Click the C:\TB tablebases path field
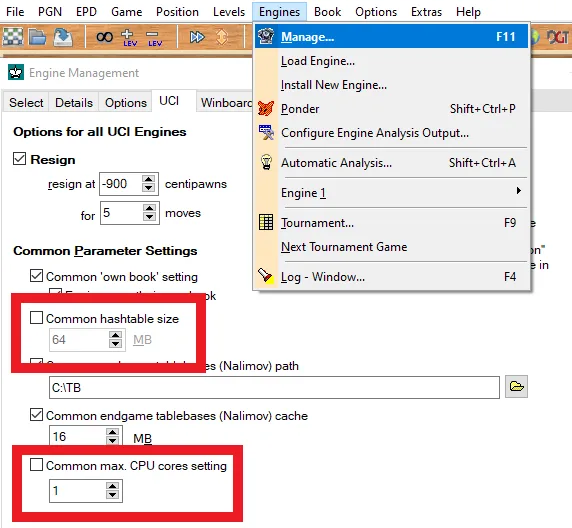This screenshot has height=528, width=572. coord(274,387)
